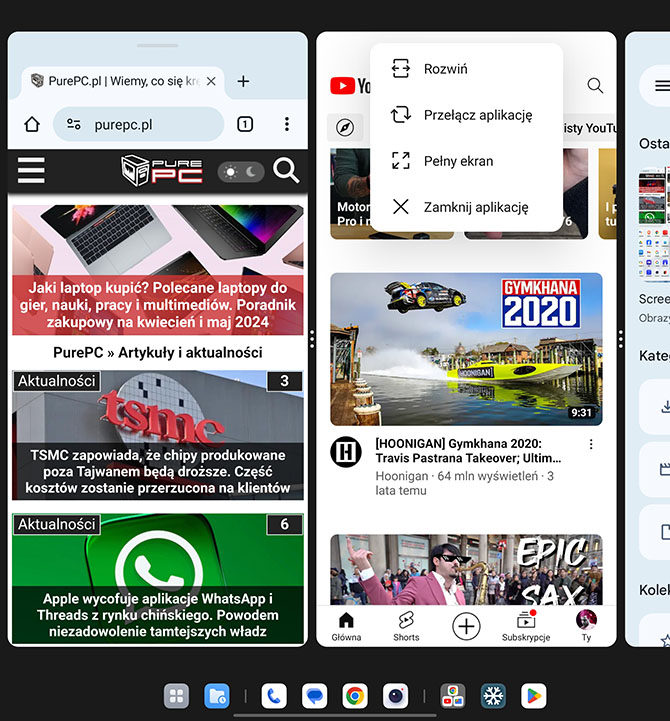
Task: Choose Pełny ekran from the menu
Action: click(x=466, y=161)
